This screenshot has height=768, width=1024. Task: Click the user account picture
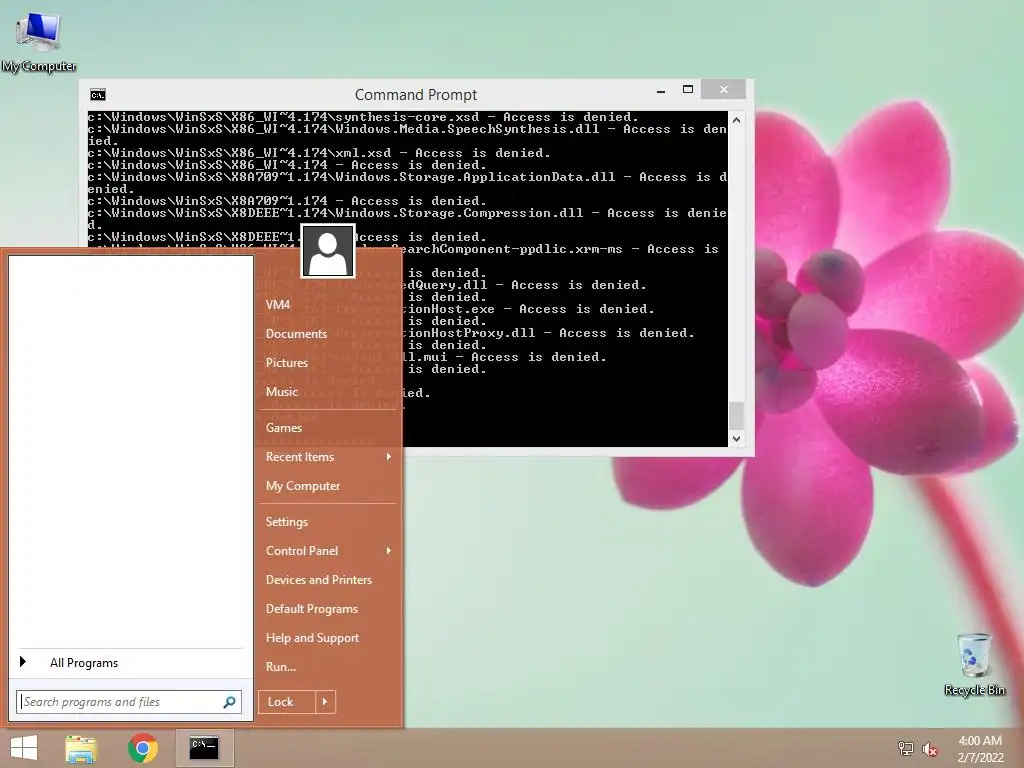[328, 251]
